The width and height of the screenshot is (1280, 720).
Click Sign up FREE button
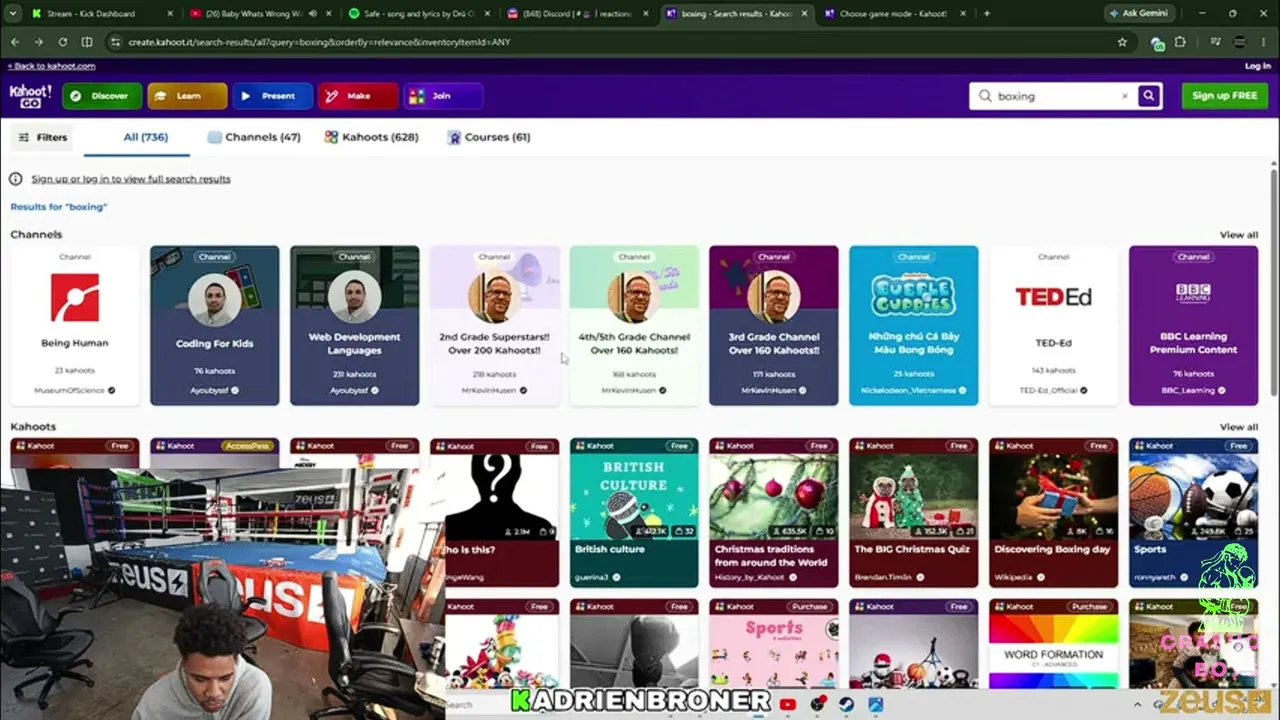tap(1225, 96)
